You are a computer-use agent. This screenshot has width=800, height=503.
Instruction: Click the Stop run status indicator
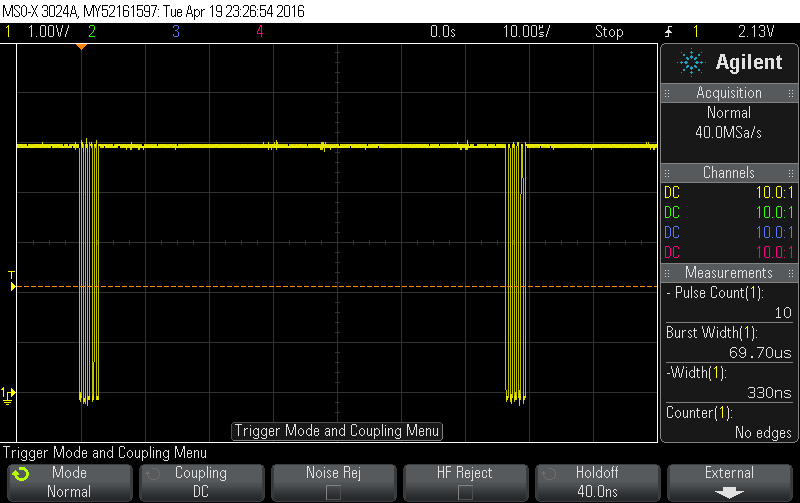[x=609, y=32]
